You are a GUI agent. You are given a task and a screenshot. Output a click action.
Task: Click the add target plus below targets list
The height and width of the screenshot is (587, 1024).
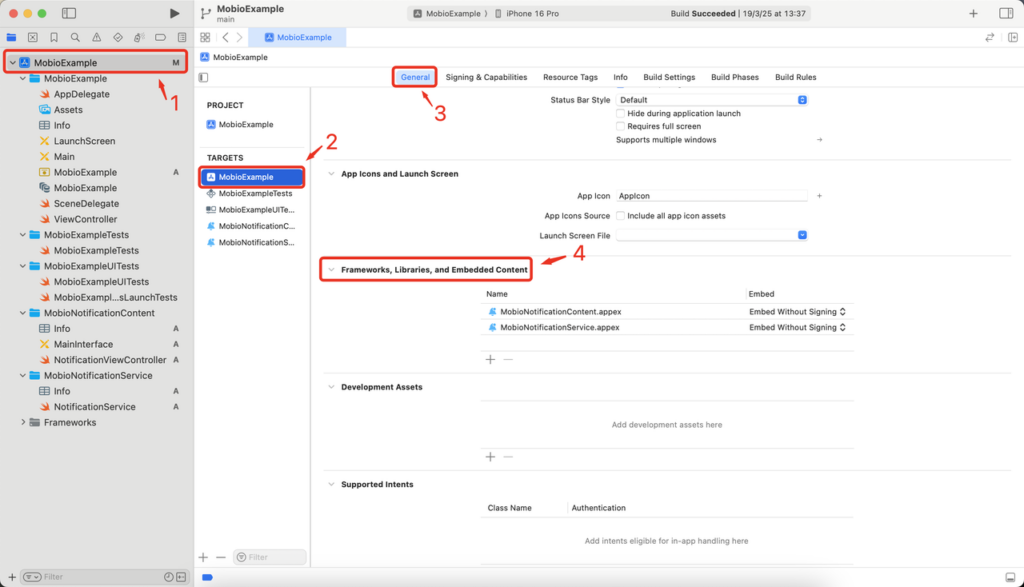point(204,557)
